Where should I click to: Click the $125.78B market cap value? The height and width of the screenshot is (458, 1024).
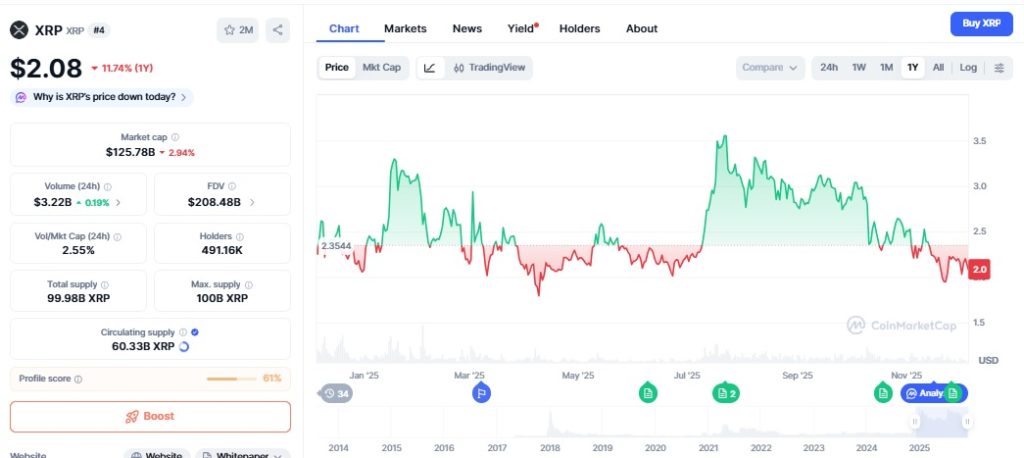131,152
